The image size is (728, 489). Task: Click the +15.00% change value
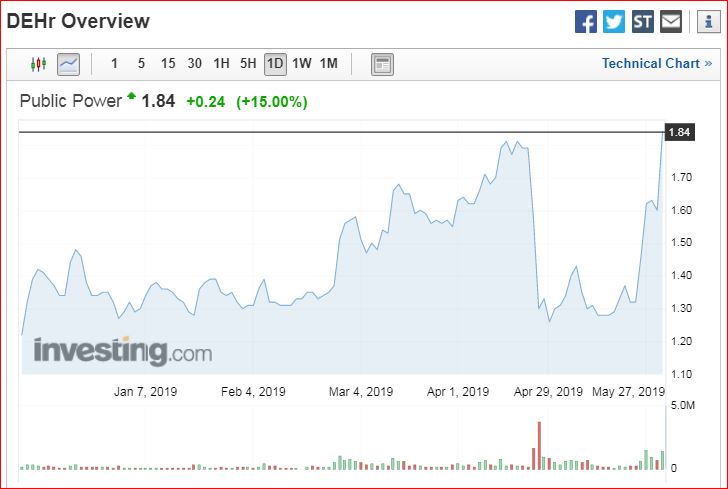272,102
